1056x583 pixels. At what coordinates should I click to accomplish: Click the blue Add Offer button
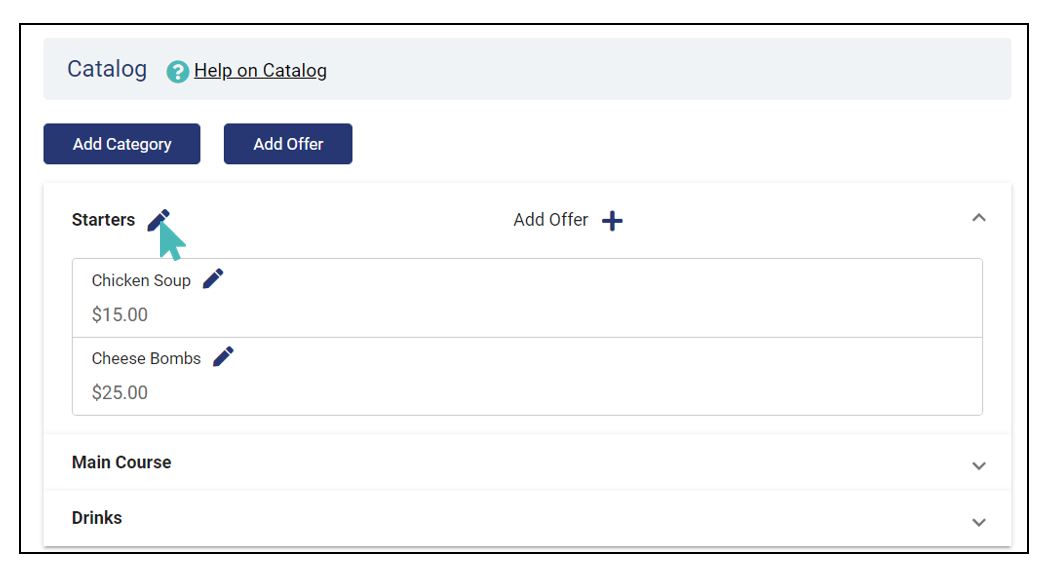click(288, 143)
